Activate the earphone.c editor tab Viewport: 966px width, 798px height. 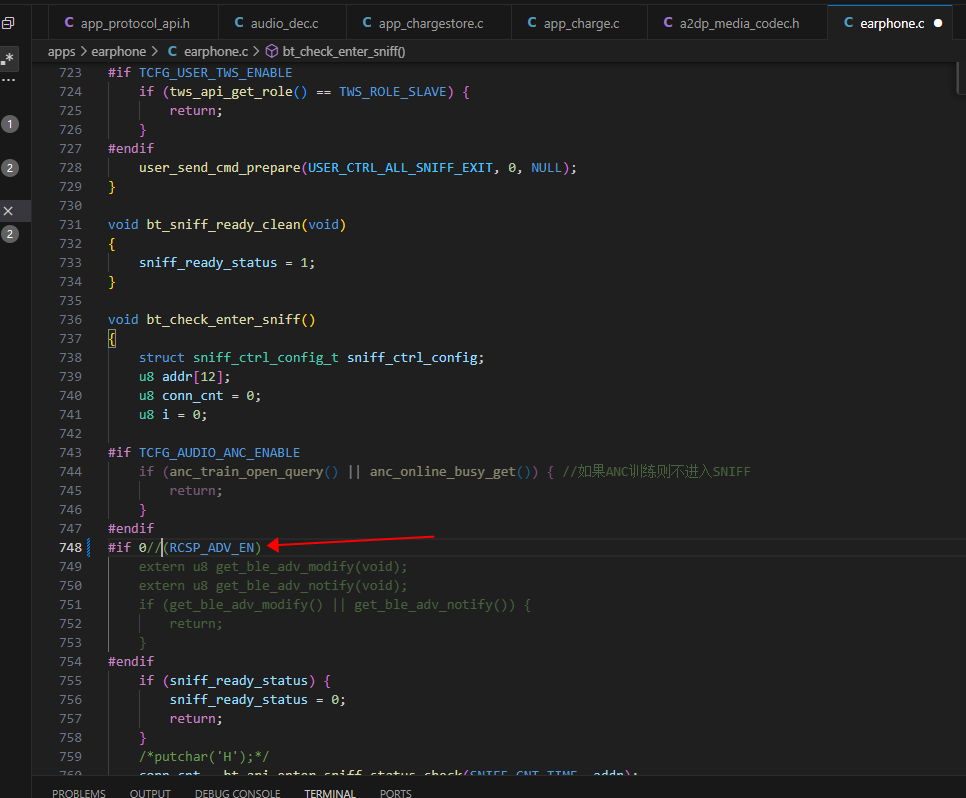(x=892, y=23)
